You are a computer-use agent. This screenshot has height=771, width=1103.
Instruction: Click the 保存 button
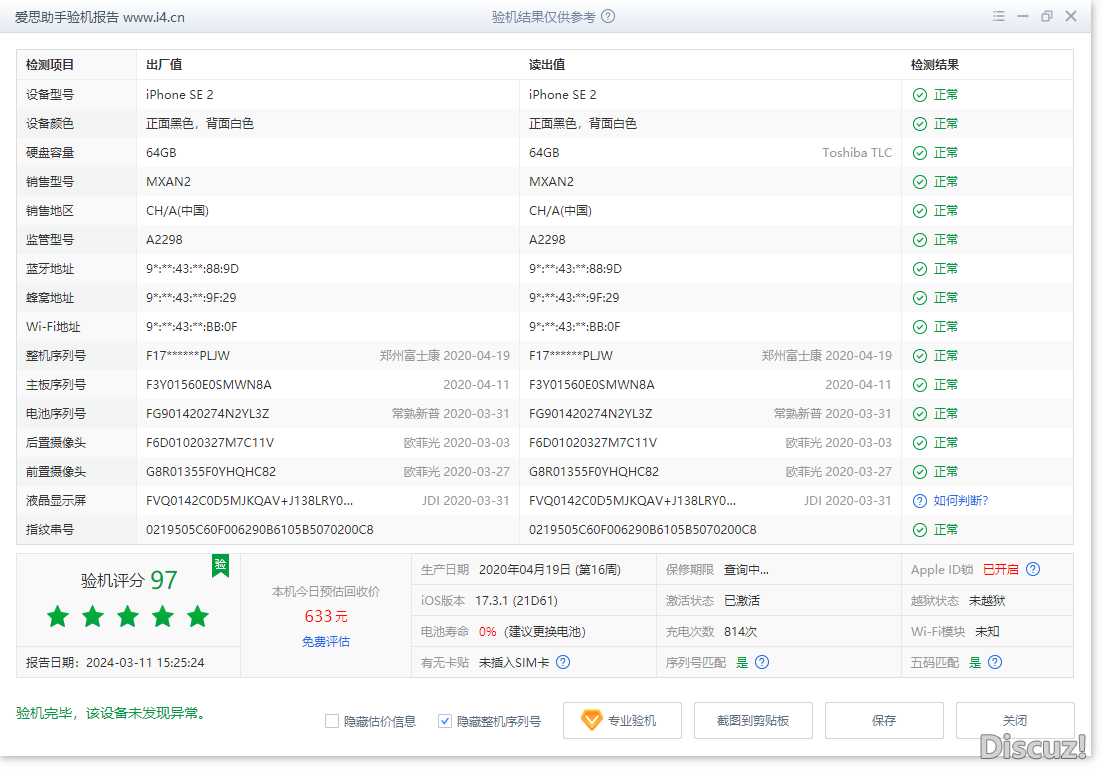tap(884, 720)
